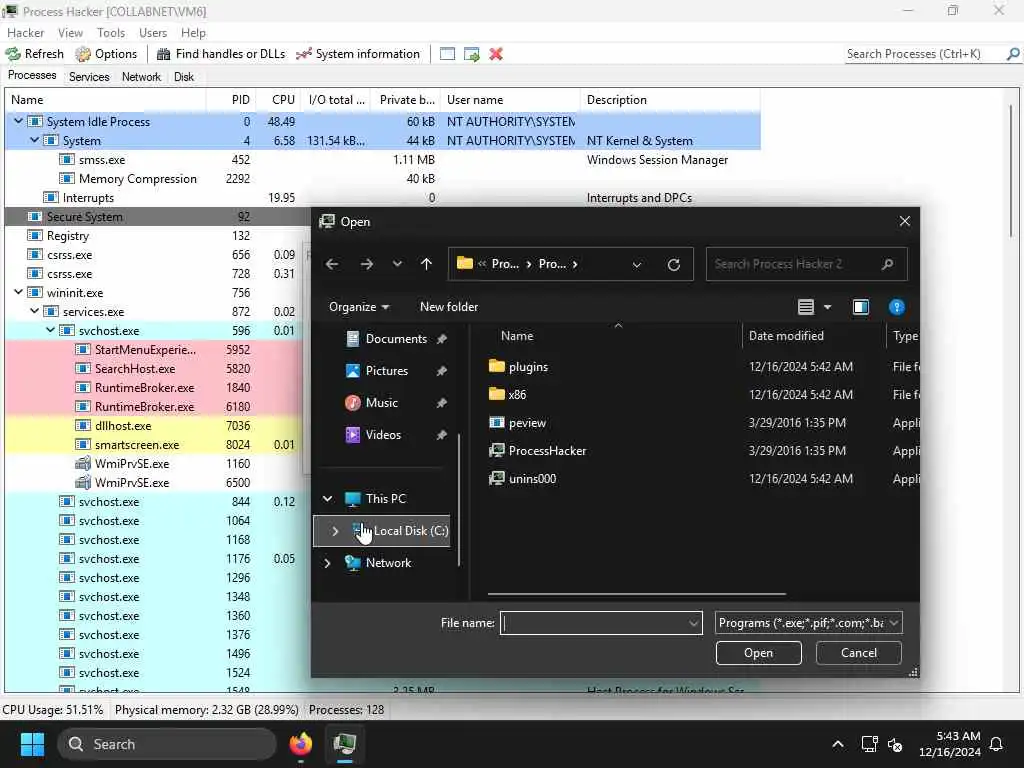Open the Help menu
This screenshot has width=1024, height=768.
click(x=193, y=33)
